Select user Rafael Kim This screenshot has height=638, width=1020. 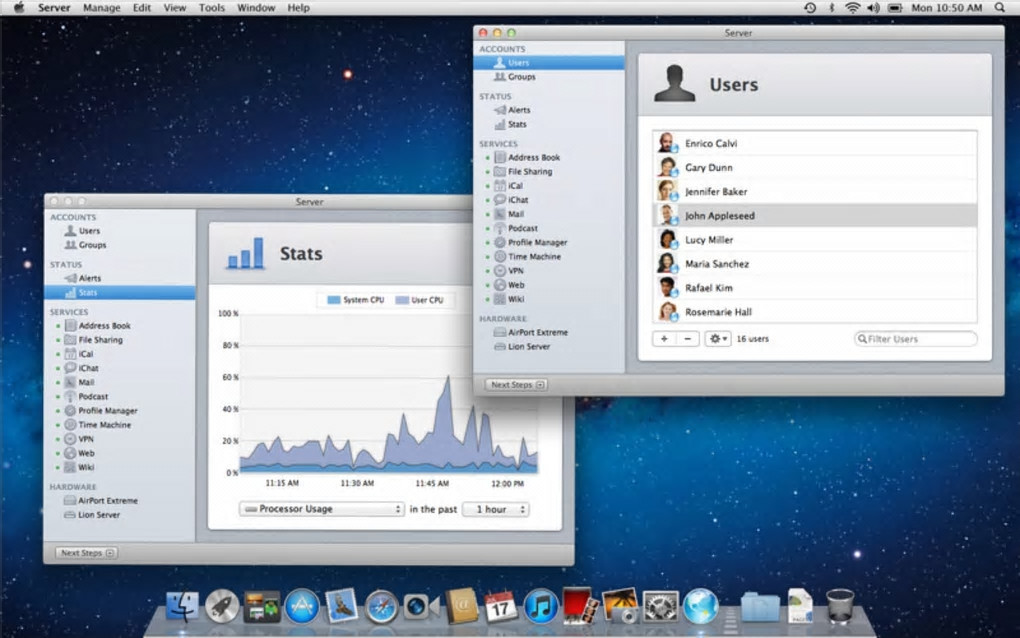[x=814, y=287]
